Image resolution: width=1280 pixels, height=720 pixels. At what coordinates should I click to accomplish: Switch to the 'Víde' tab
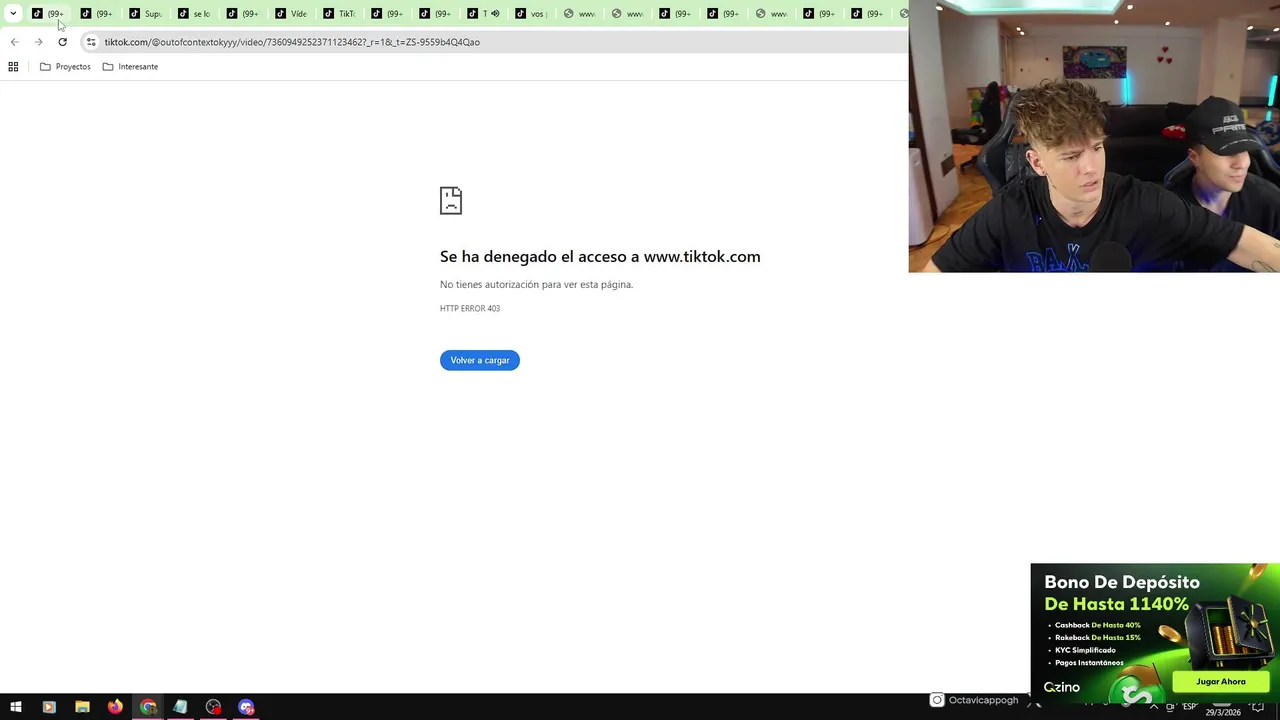click(x=291, y=13)
